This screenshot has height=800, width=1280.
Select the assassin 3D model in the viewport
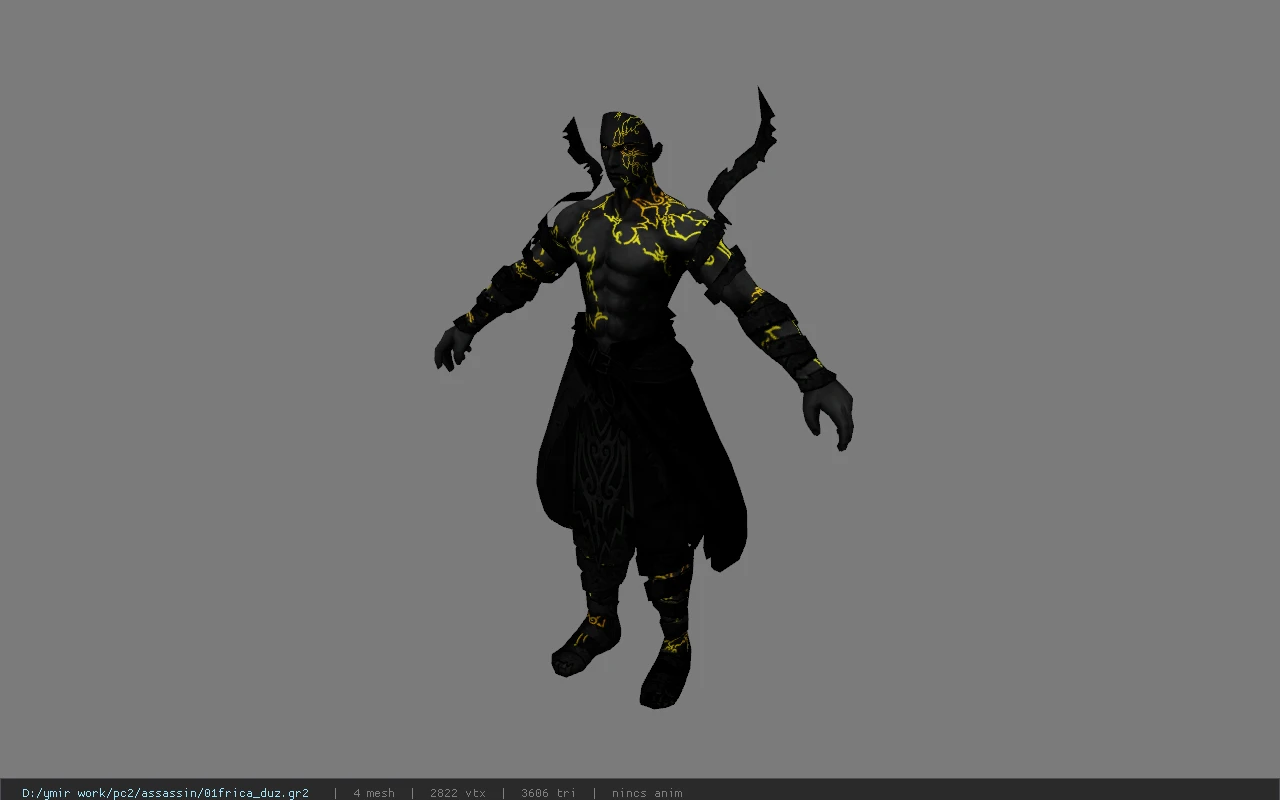[643, 398]
